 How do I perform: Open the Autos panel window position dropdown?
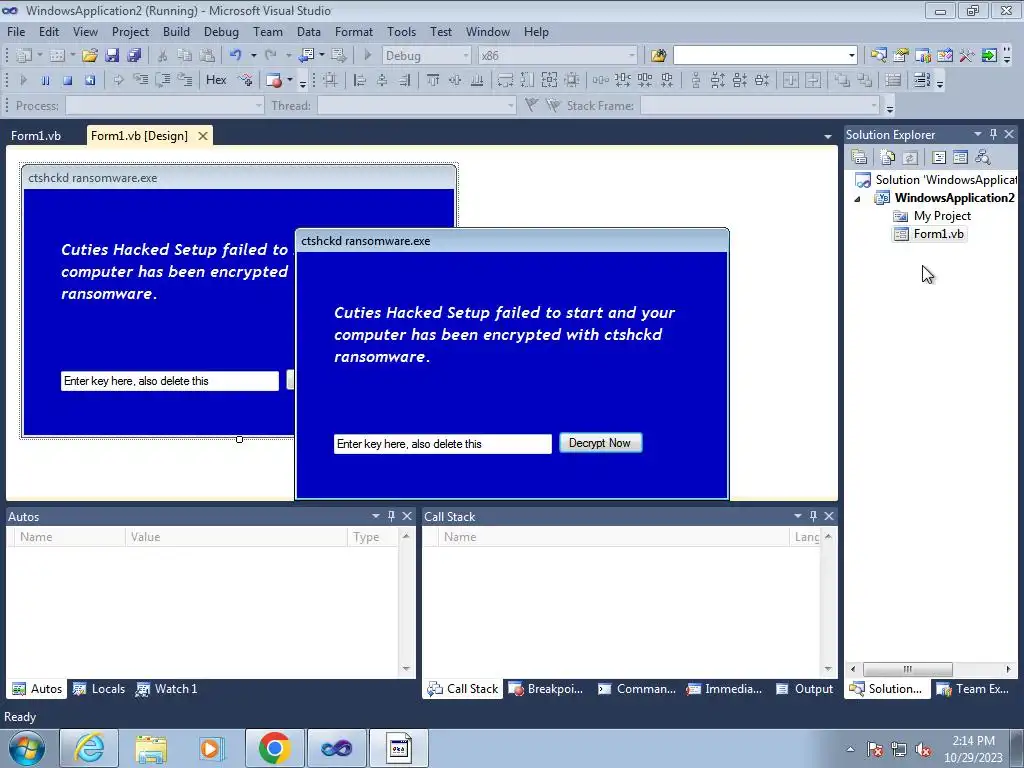coord(376,516)
